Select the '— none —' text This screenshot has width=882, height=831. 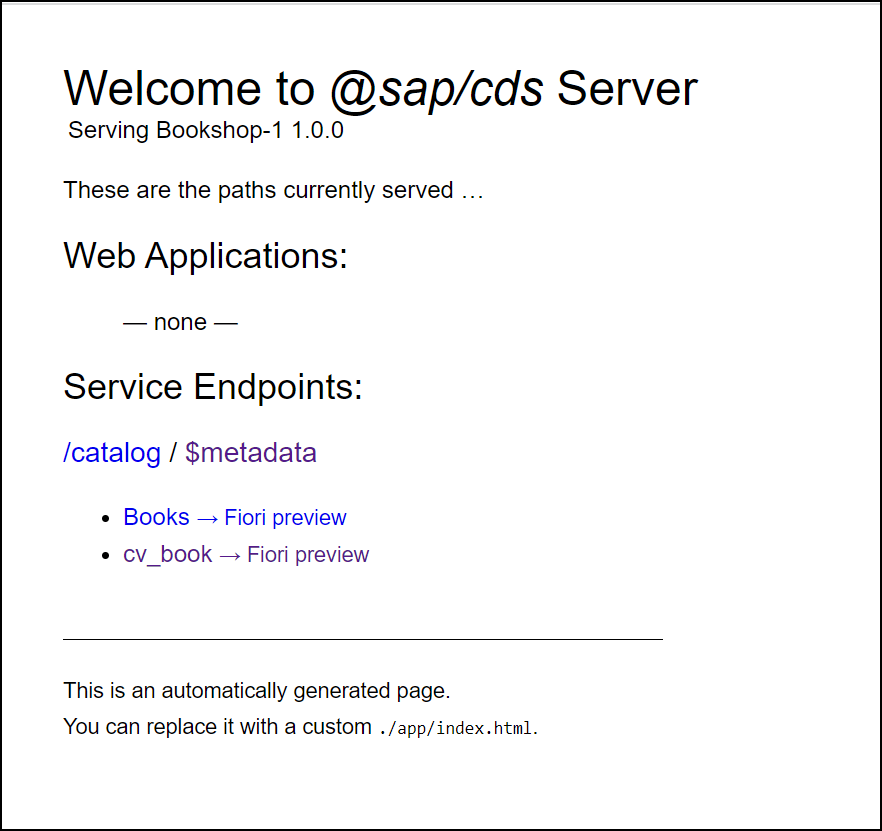[x=181, y=322]
